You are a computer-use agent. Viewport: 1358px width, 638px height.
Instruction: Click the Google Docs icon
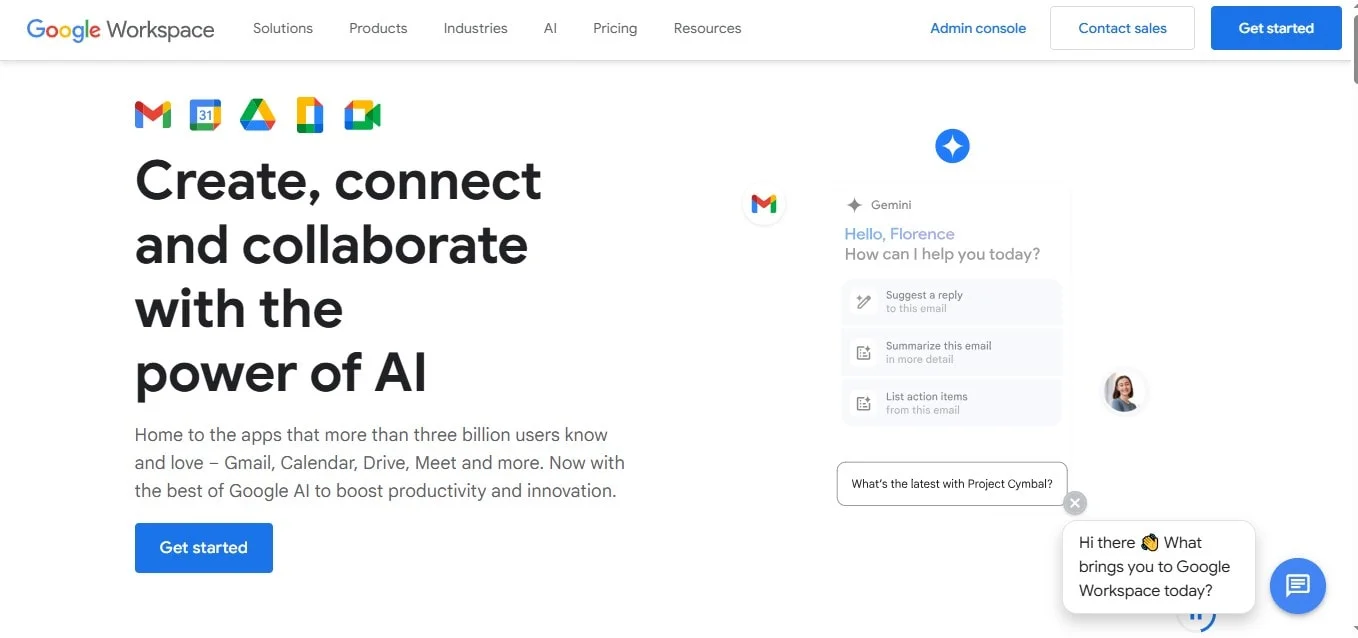tap(310, 114)
